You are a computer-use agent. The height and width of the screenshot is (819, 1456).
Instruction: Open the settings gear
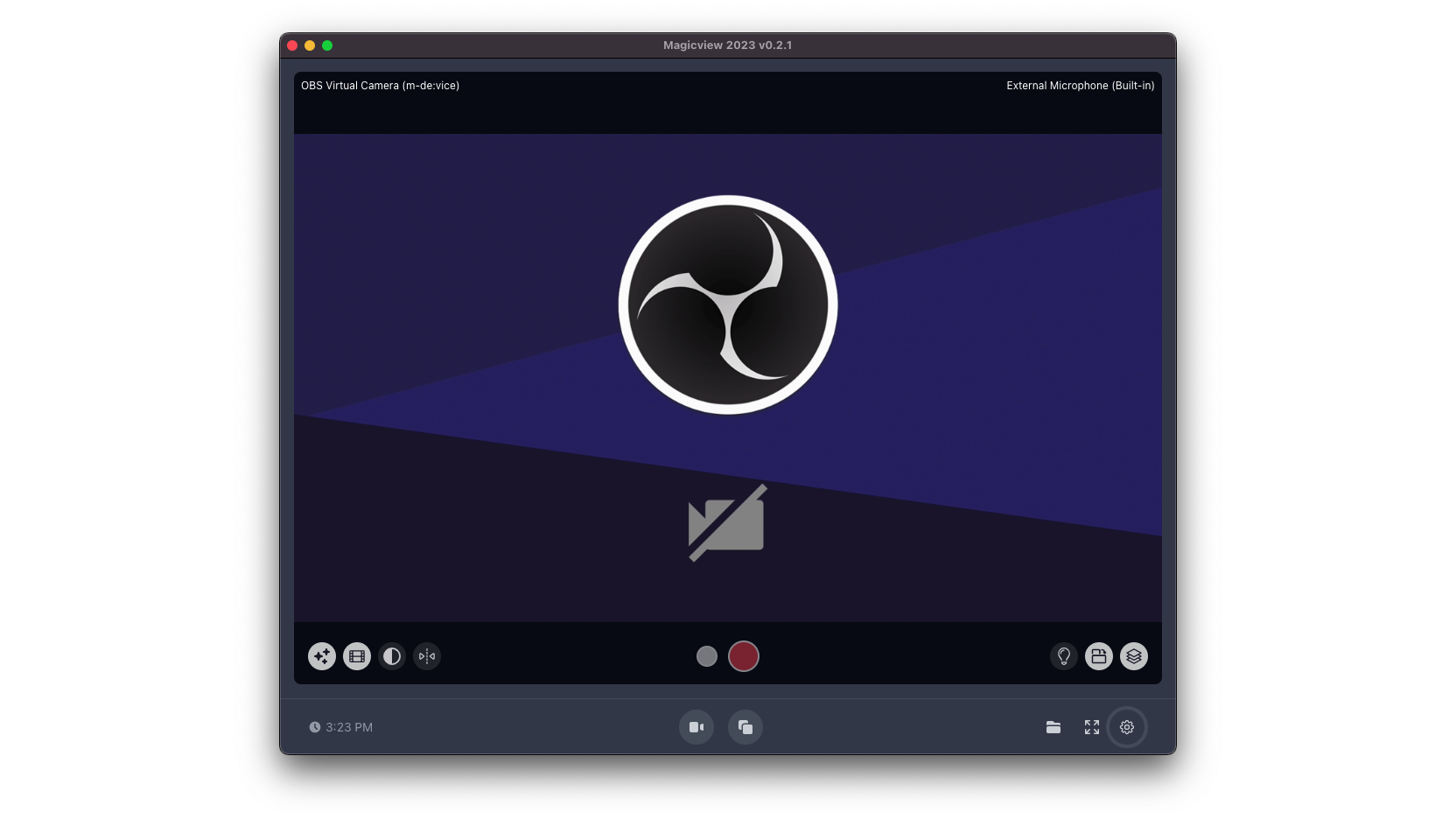pyautogui.click(x=1127, y=727)
